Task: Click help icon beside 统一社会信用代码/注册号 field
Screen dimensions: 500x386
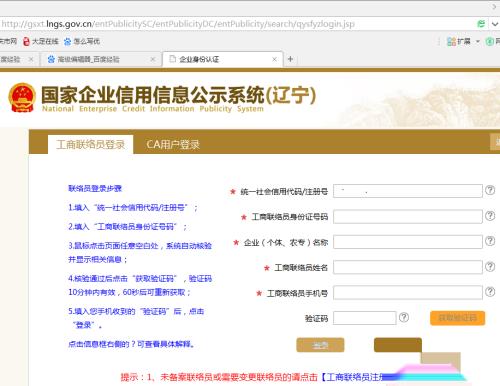Action: [490, 190]
